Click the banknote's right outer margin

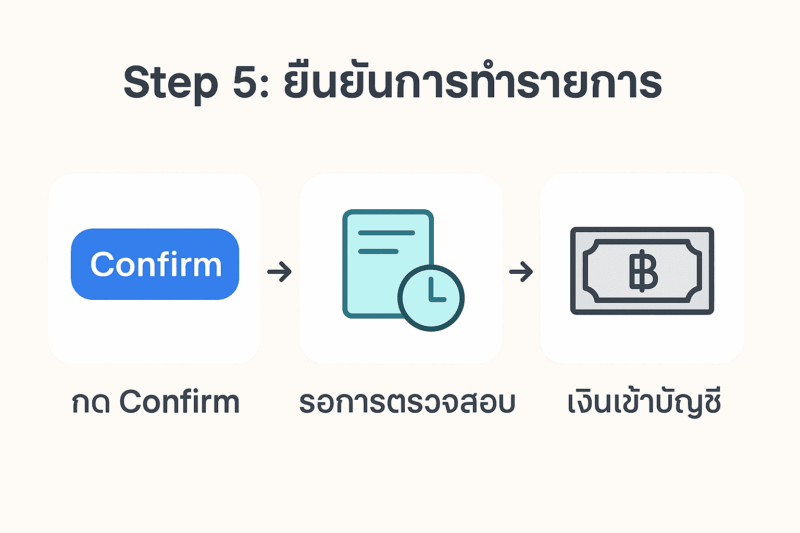(x=707, y=270)
